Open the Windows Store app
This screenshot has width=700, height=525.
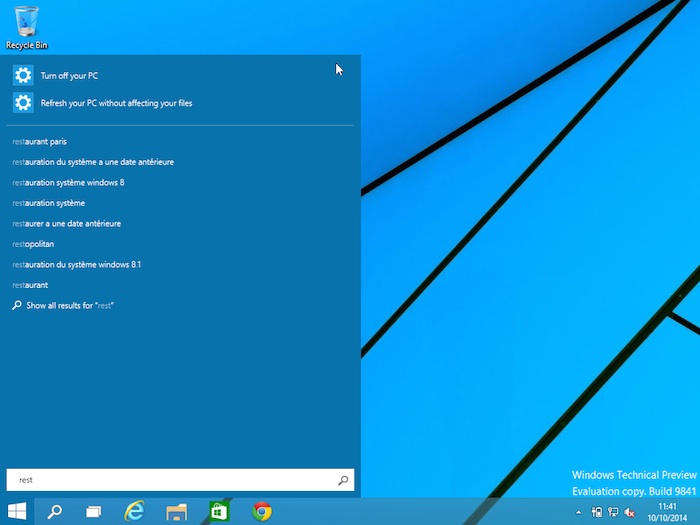[219, 511]
